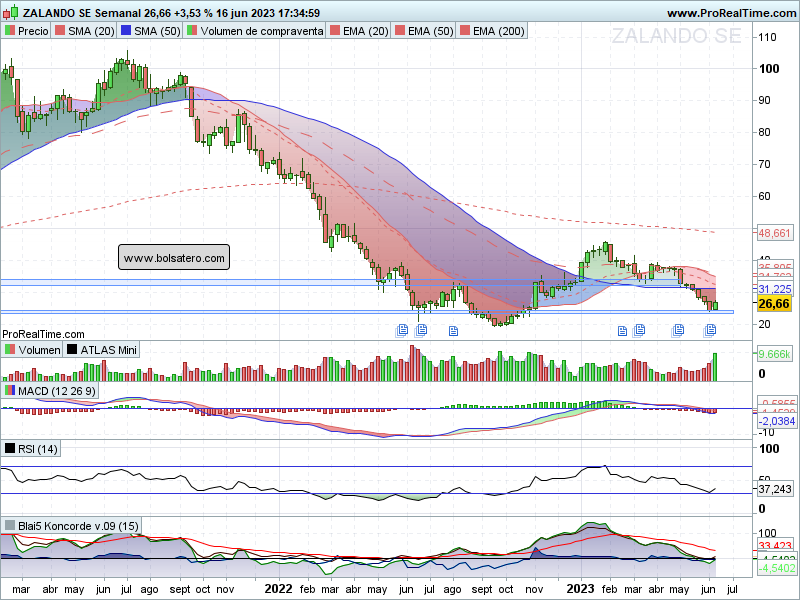Screen dimensions: 800x600
Task: Open the lone document marker below August 2022
Action: (453, 332)
